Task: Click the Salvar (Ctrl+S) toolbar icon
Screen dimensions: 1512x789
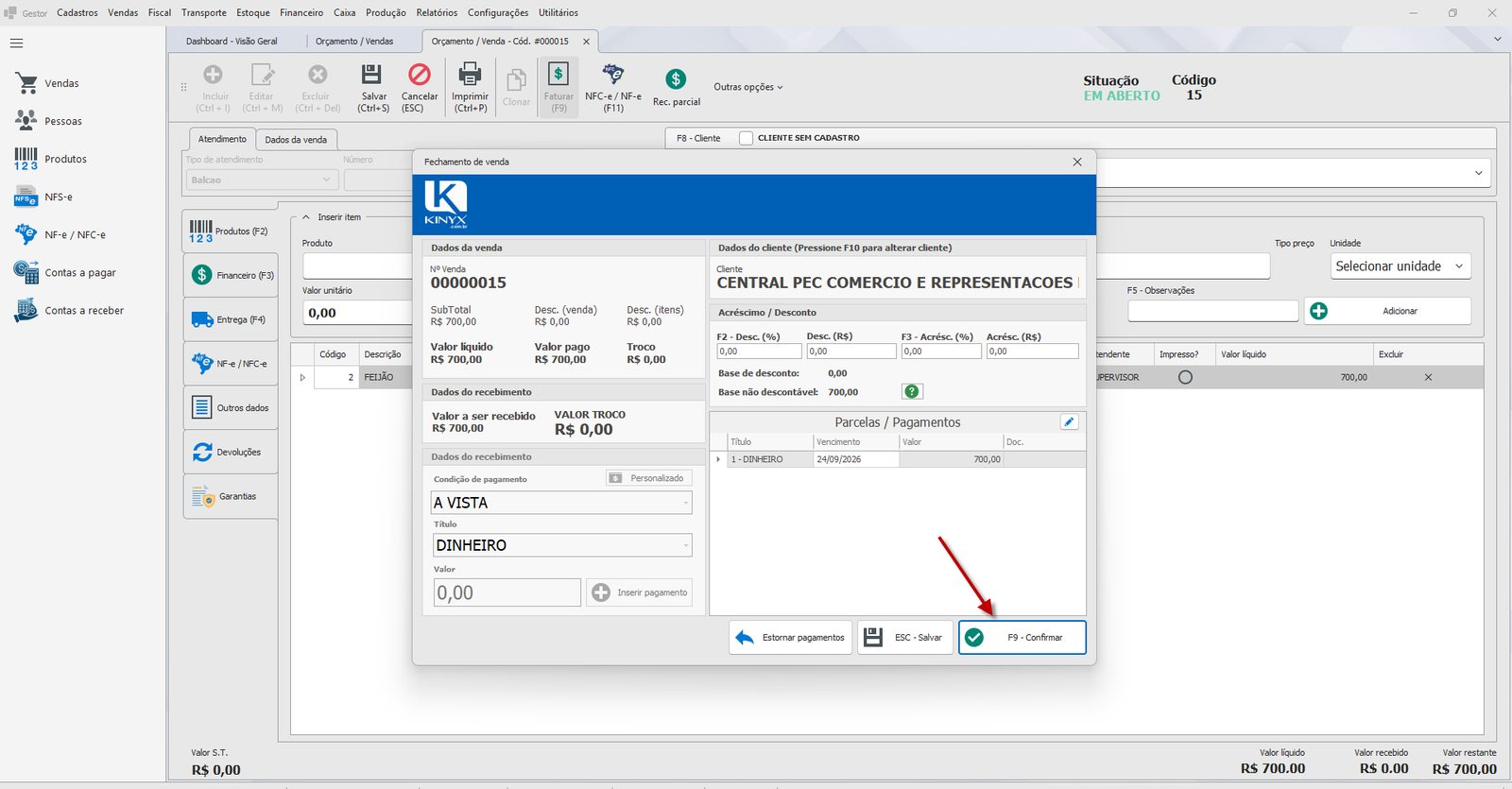Action: coord(371,75)
